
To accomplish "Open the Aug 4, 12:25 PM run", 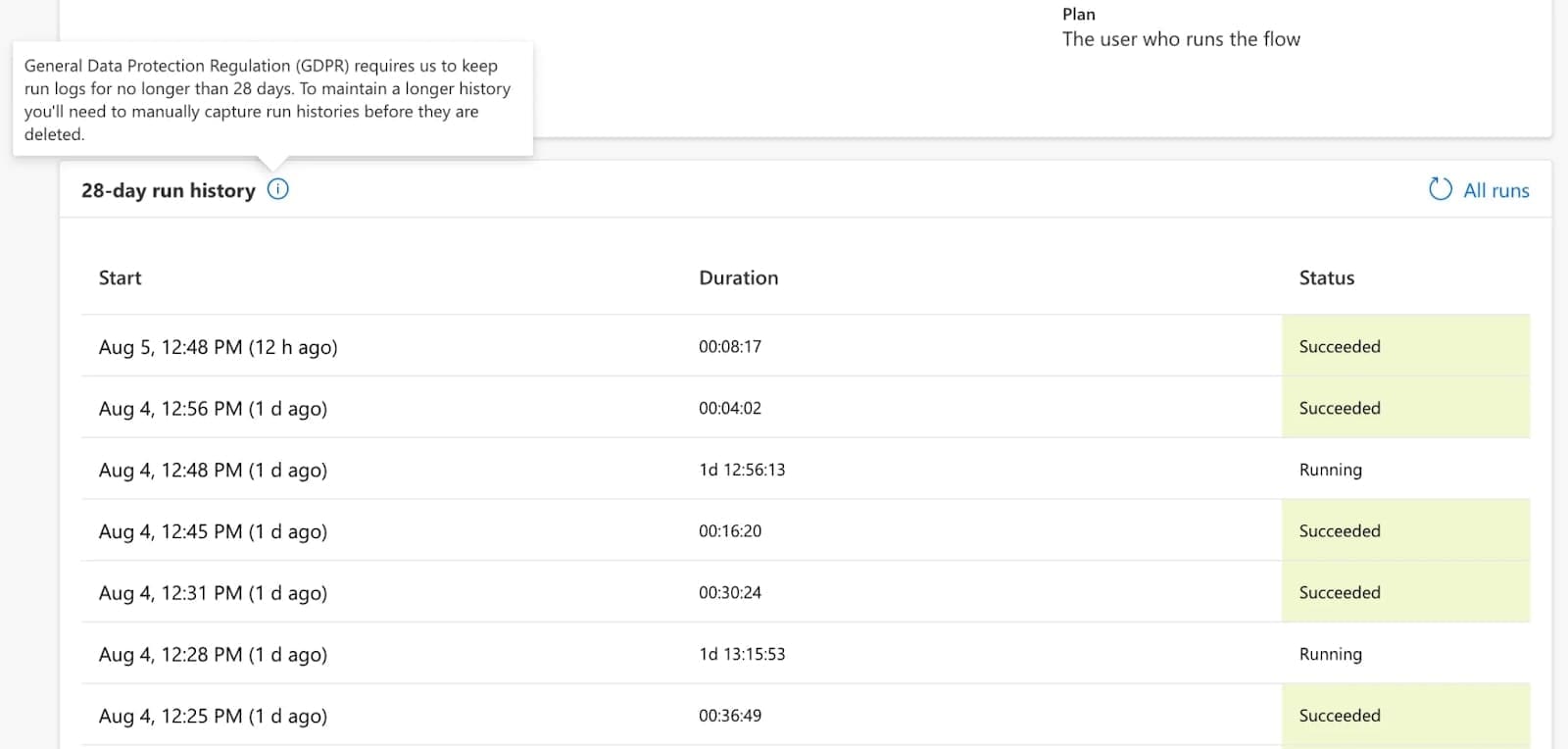I will click(x=213, y=717).
